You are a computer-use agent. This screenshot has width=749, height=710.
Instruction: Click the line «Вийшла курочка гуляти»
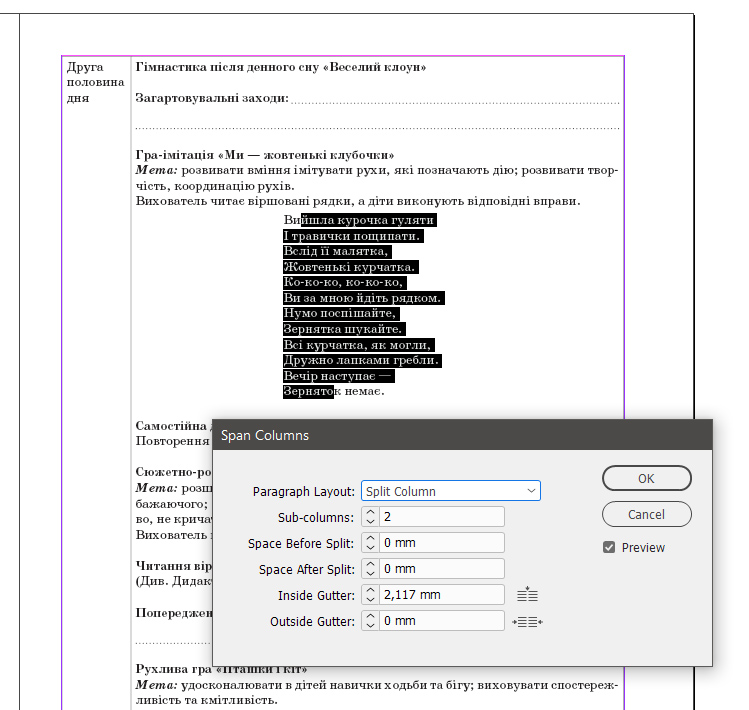359,220
